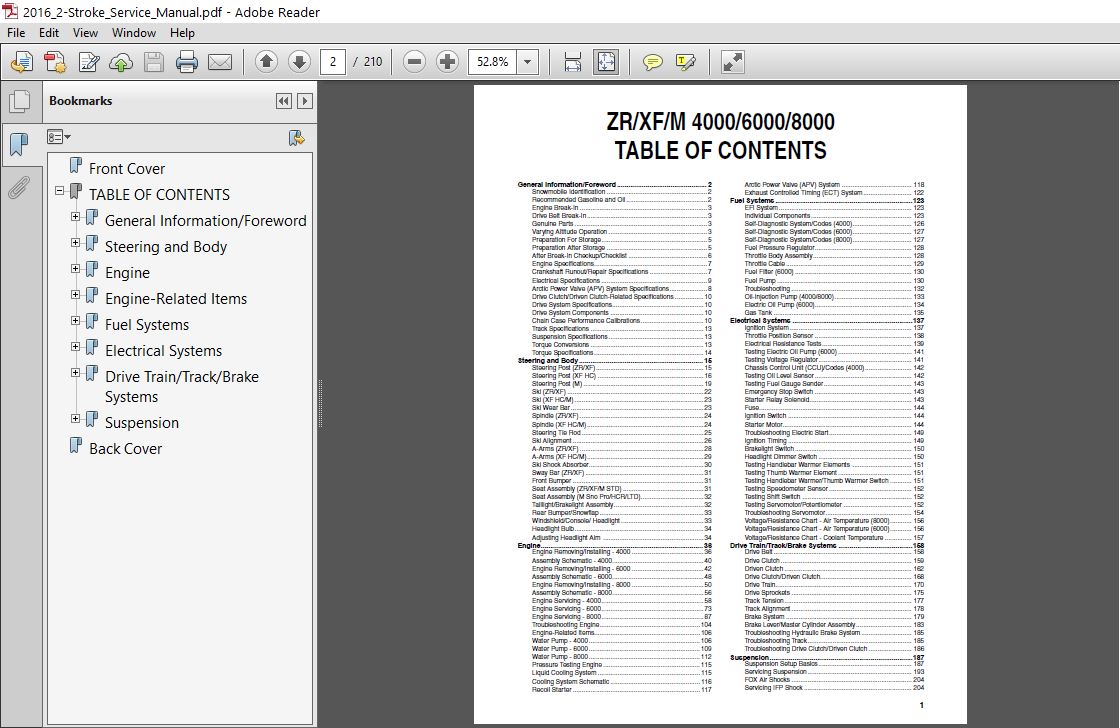Open the Window menu

(134, 33)
